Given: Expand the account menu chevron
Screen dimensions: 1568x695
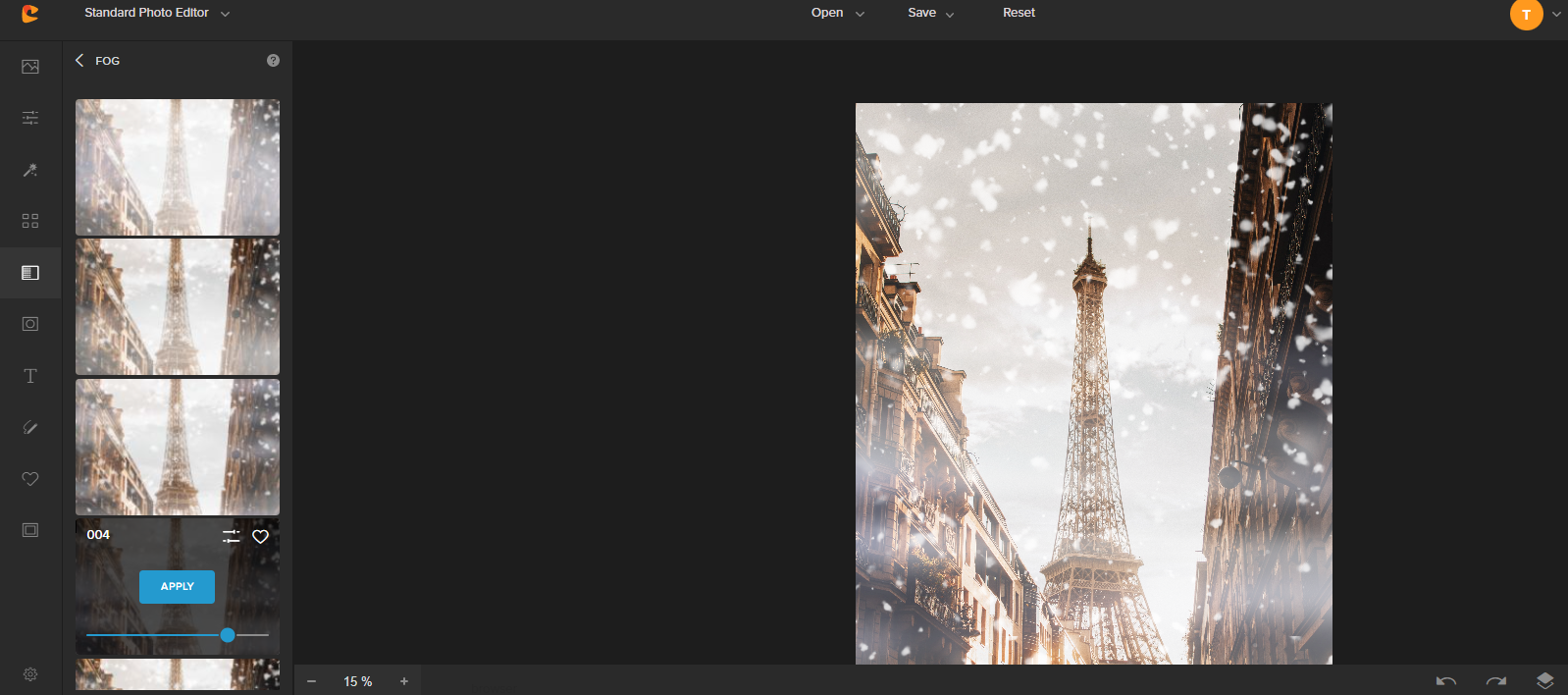Looking at the screenshot, I should (1556, 14).
